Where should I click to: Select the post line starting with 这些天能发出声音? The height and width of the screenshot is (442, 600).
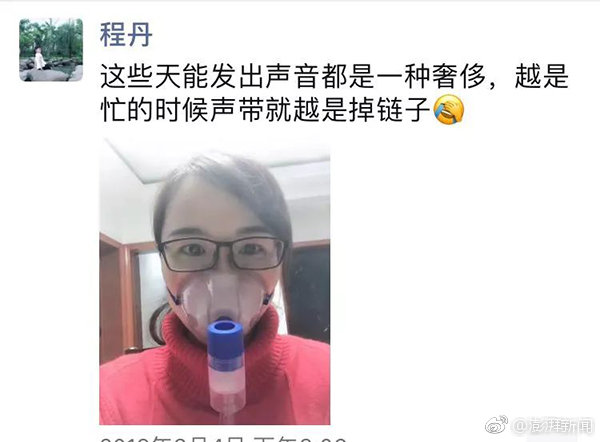[334, 76]
